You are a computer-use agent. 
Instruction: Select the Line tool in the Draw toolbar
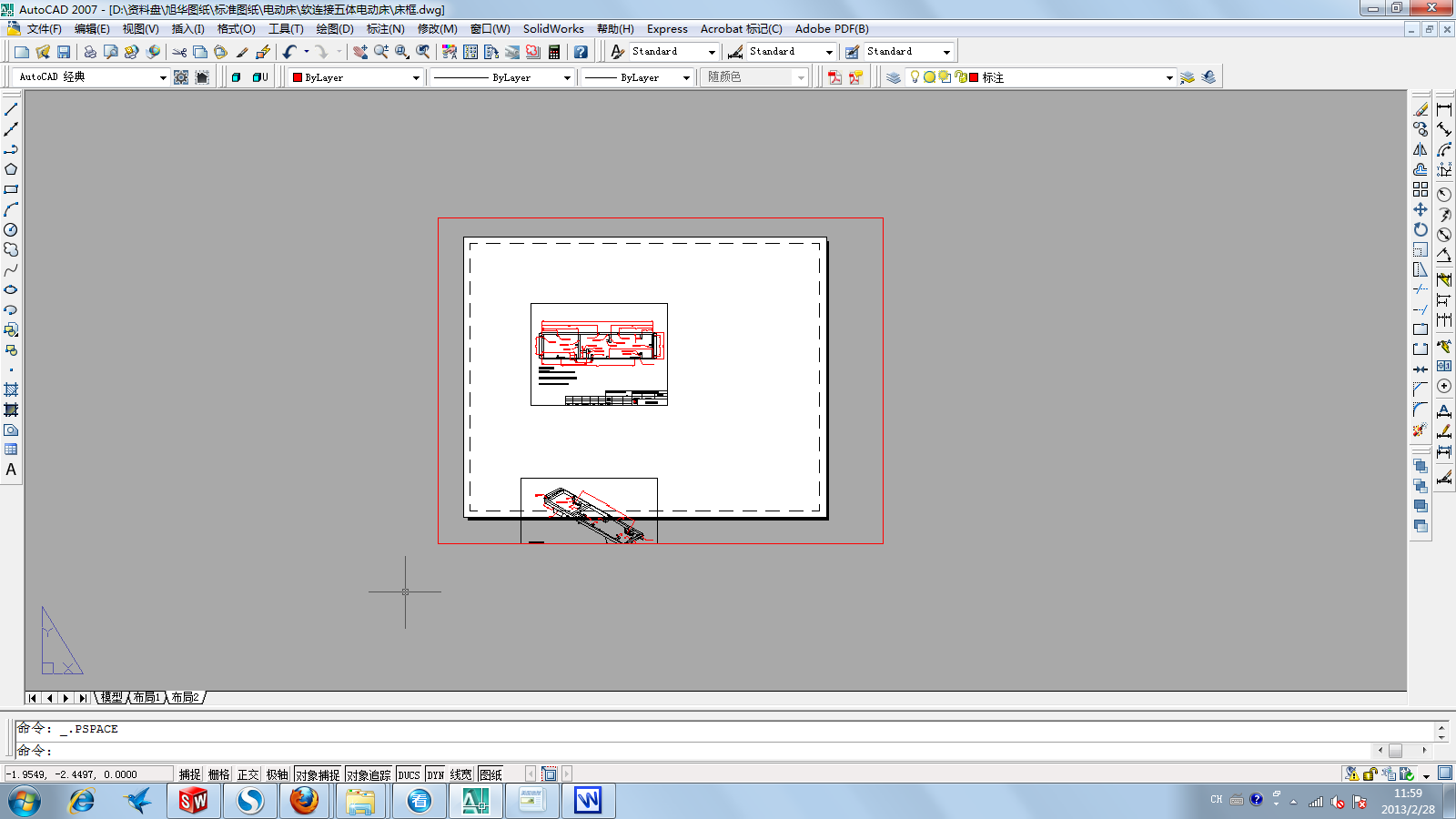click(11, 109)
